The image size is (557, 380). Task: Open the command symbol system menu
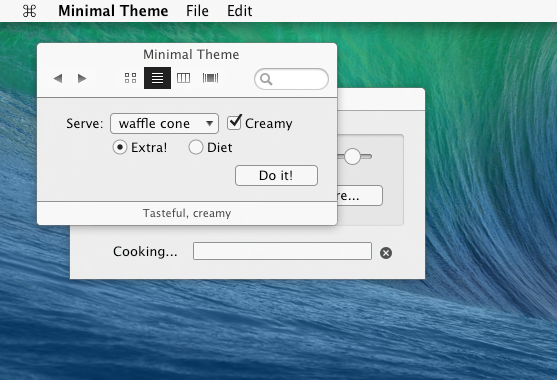tap(29, 11)
